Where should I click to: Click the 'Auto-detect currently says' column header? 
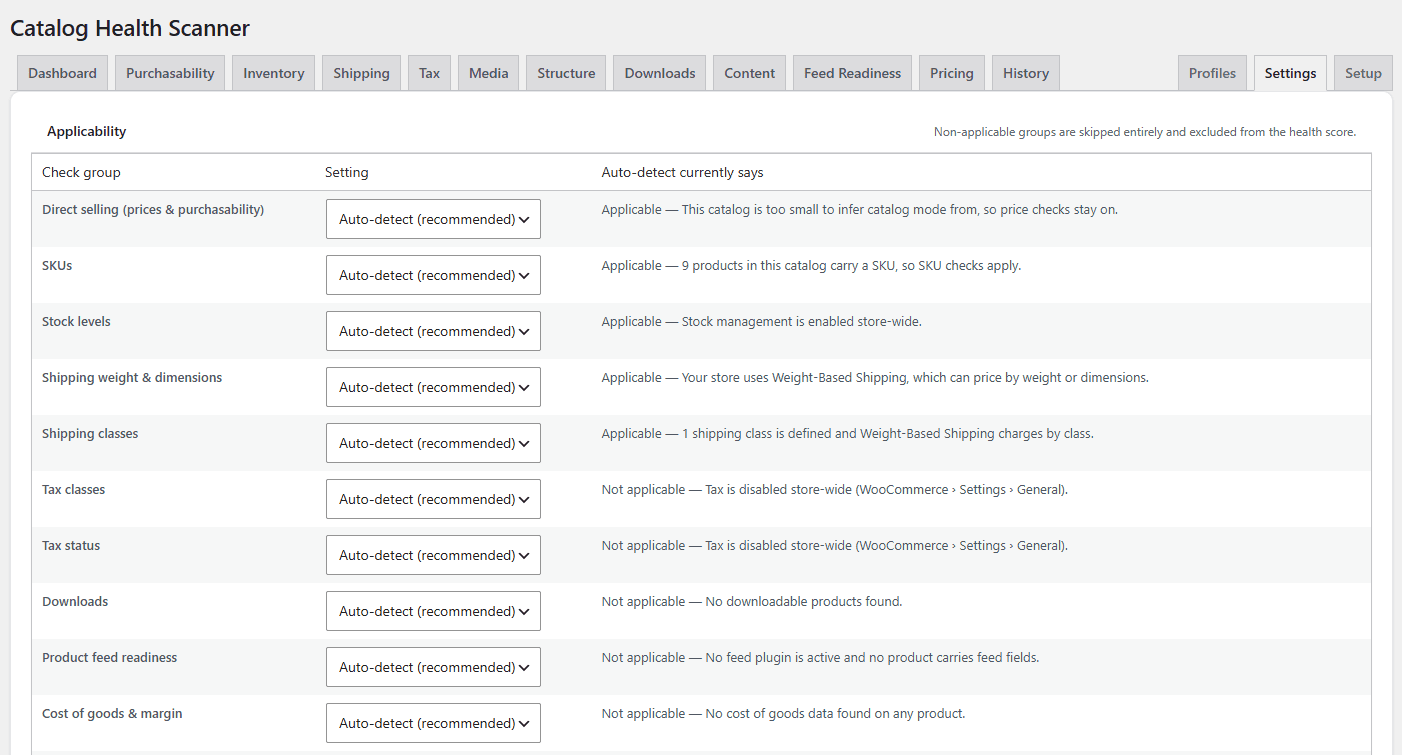(x=682, y=172)
